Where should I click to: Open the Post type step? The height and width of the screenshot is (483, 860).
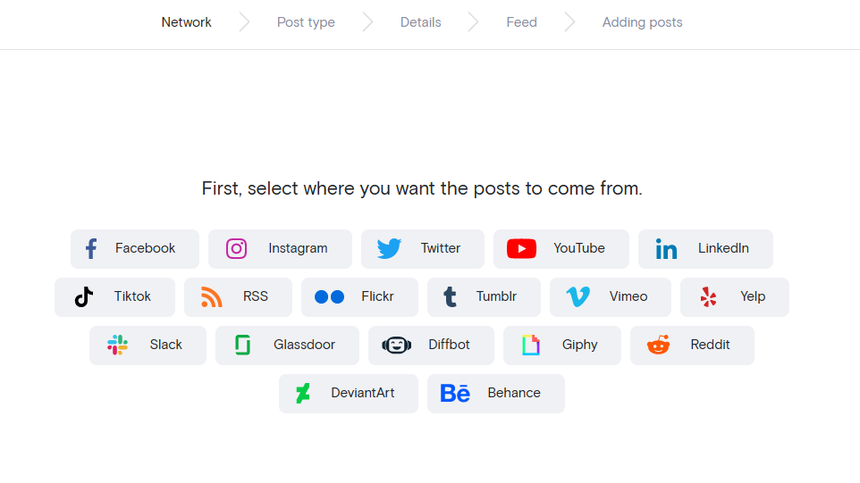coord(306,22)
